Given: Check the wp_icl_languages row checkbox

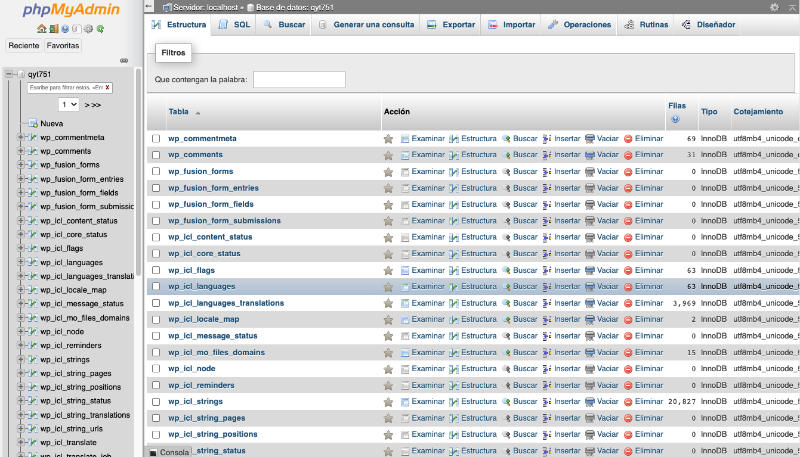Looking at the screenshot, I should [x=156, y=287].
